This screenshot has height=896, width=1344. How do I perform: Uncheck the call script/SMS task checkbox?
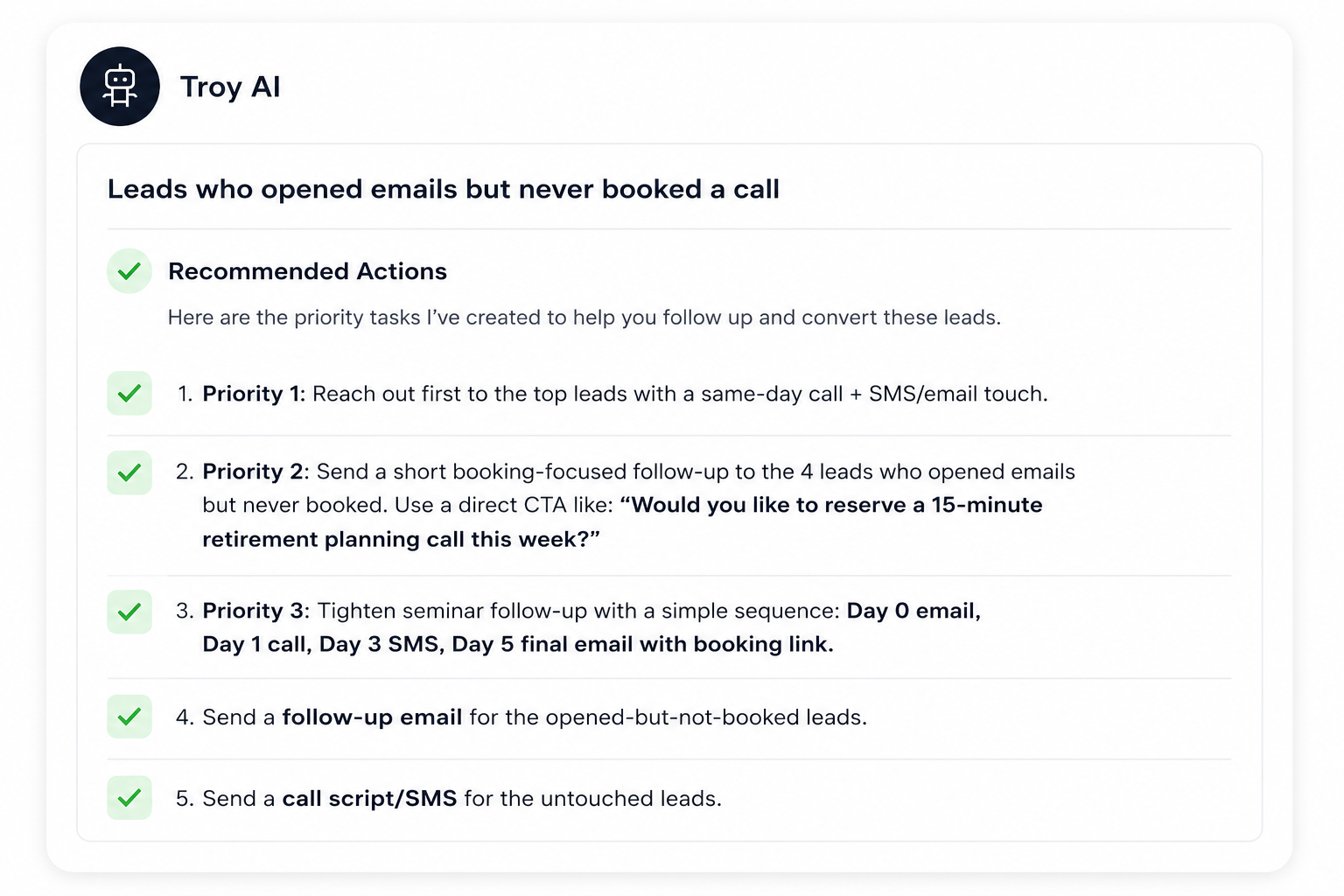(129, 798)
